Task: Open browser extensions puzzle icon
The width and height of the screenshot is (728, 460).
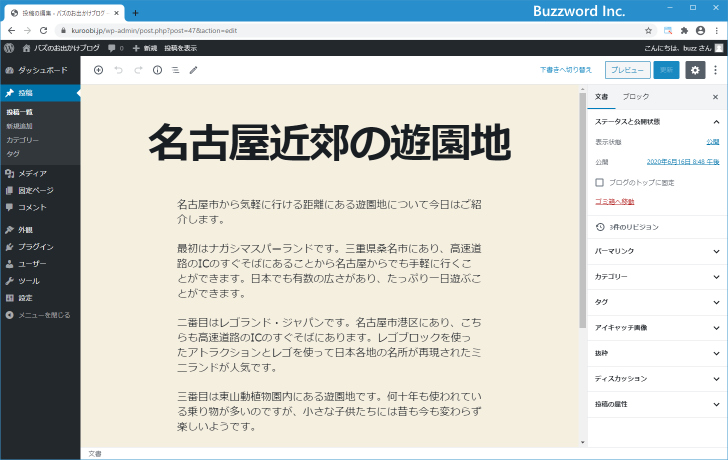Action: pos(684,31)
